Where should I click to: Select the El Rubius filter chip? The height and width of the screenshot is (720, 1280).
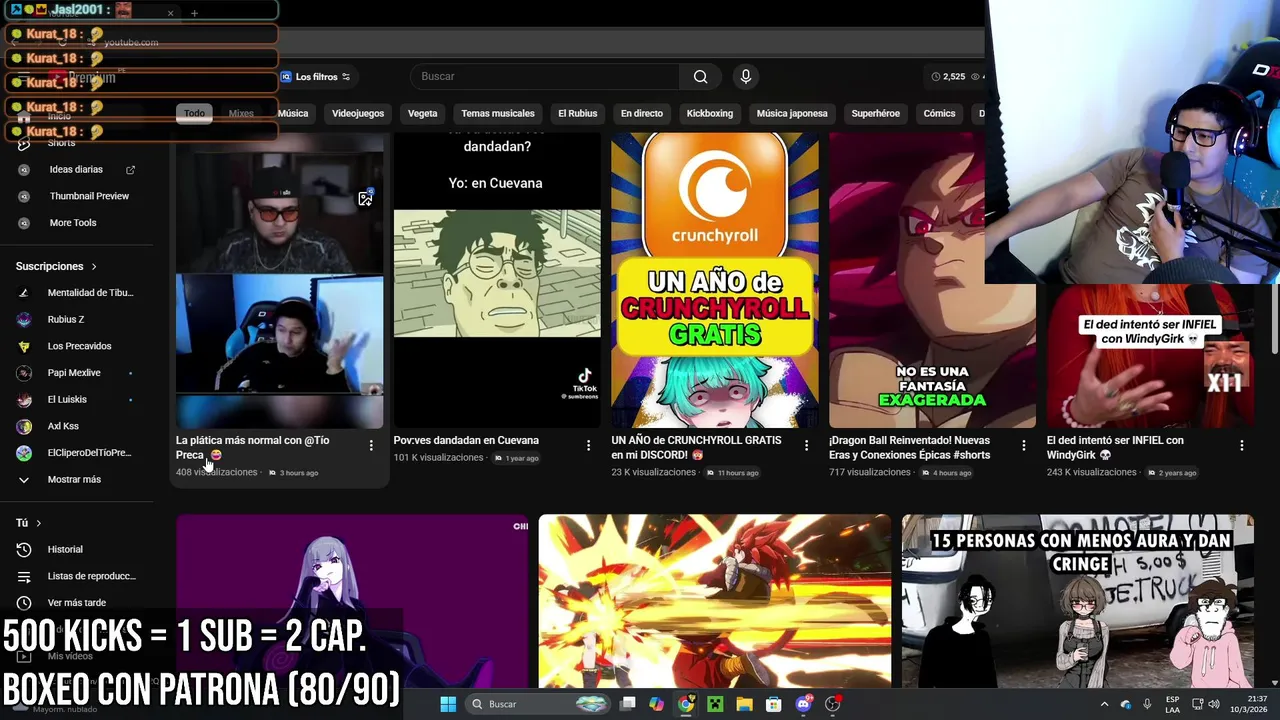577,113
